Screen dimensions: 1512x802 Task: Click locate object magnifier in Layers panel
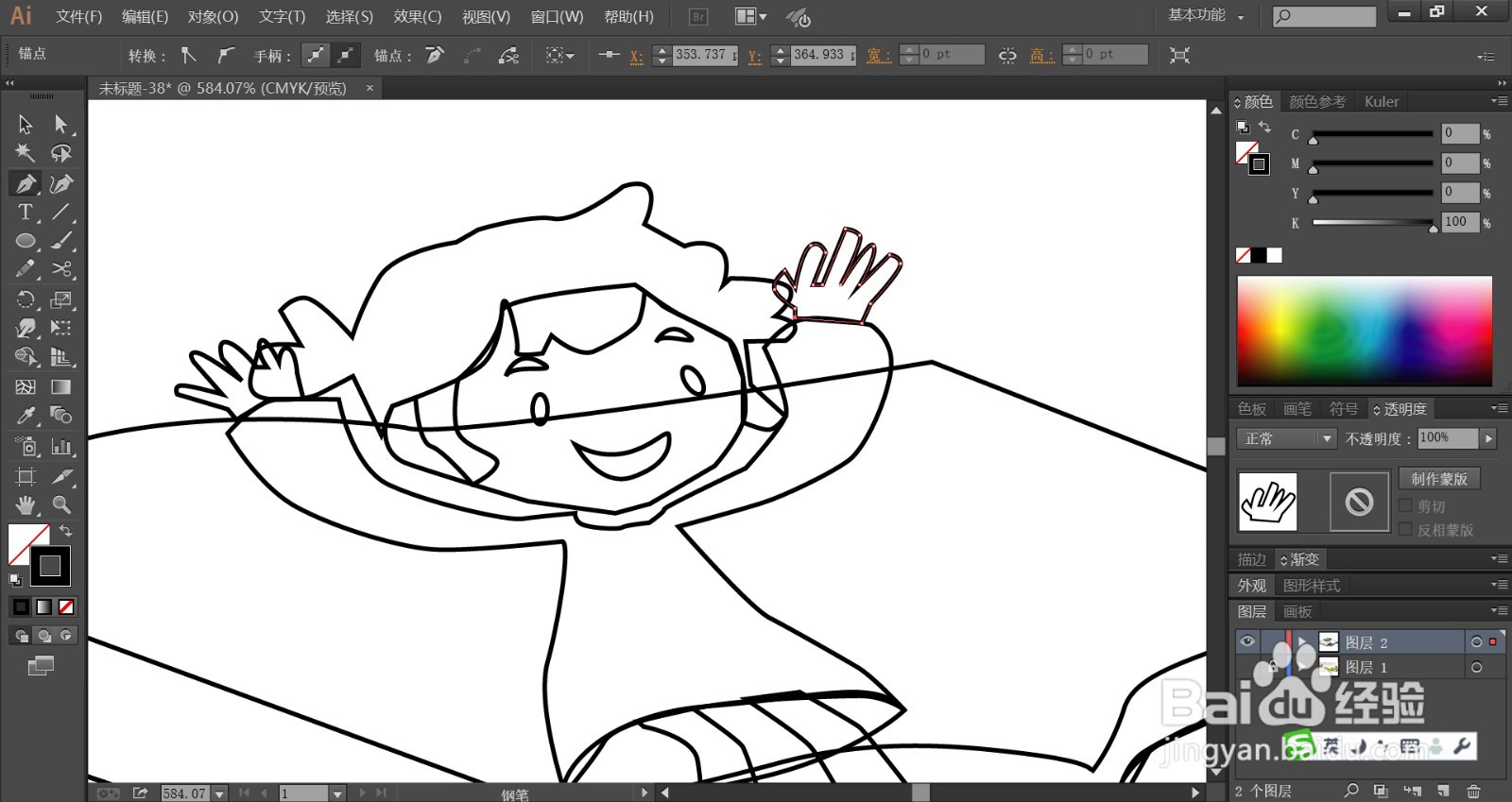(x=1351, y=791)
